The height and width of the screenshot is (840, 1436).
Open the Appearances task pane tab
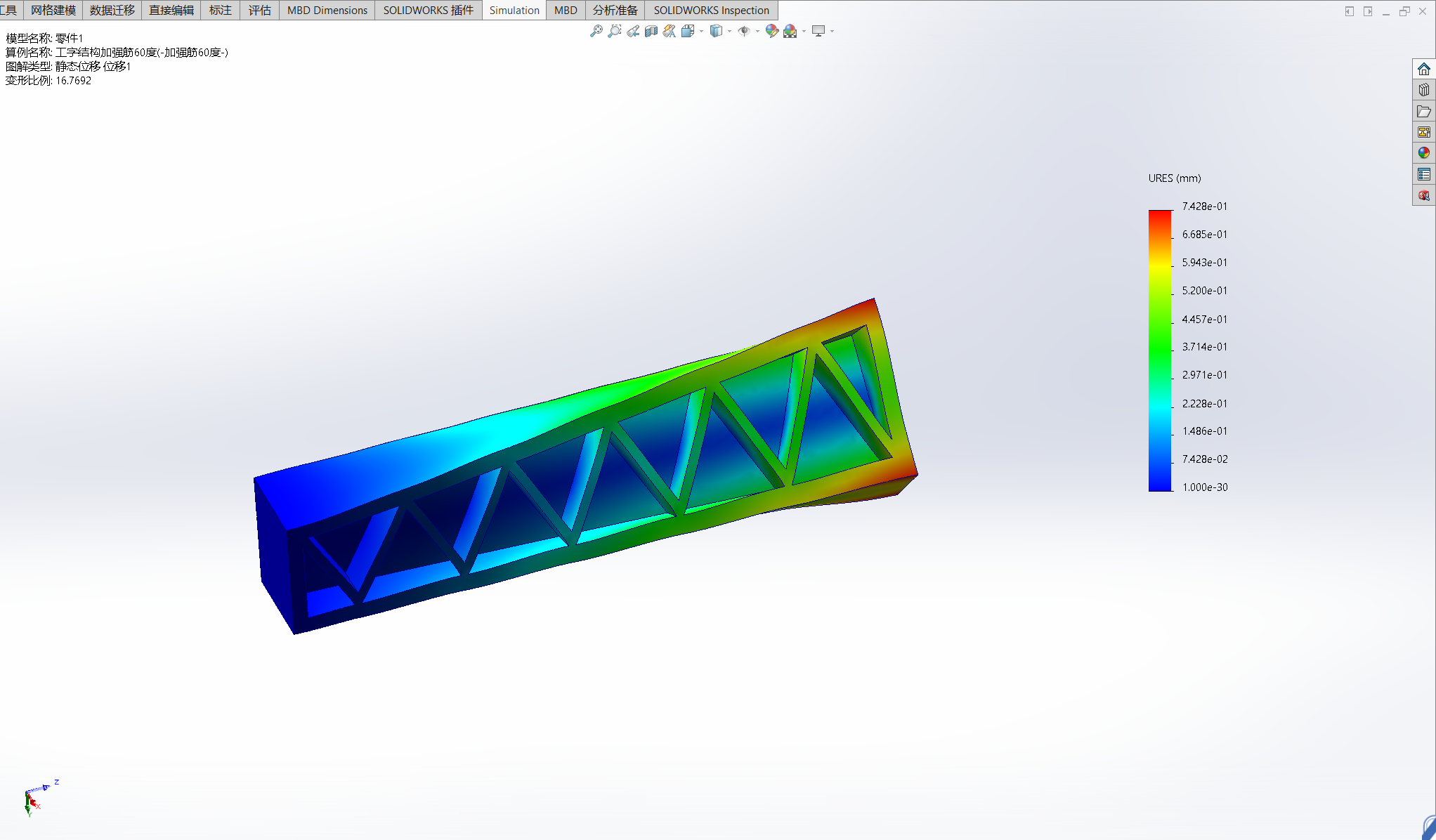[x=1424, y=153]
